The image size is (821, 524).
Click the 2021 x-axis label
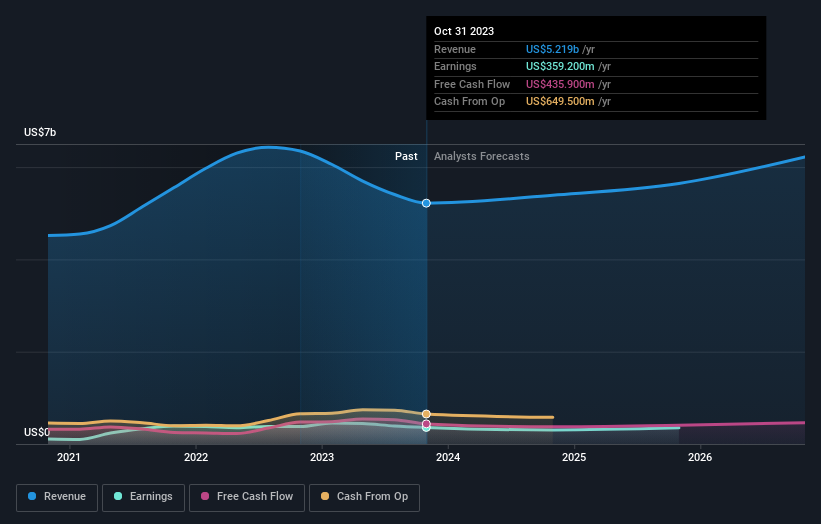[x=69, y=457]
